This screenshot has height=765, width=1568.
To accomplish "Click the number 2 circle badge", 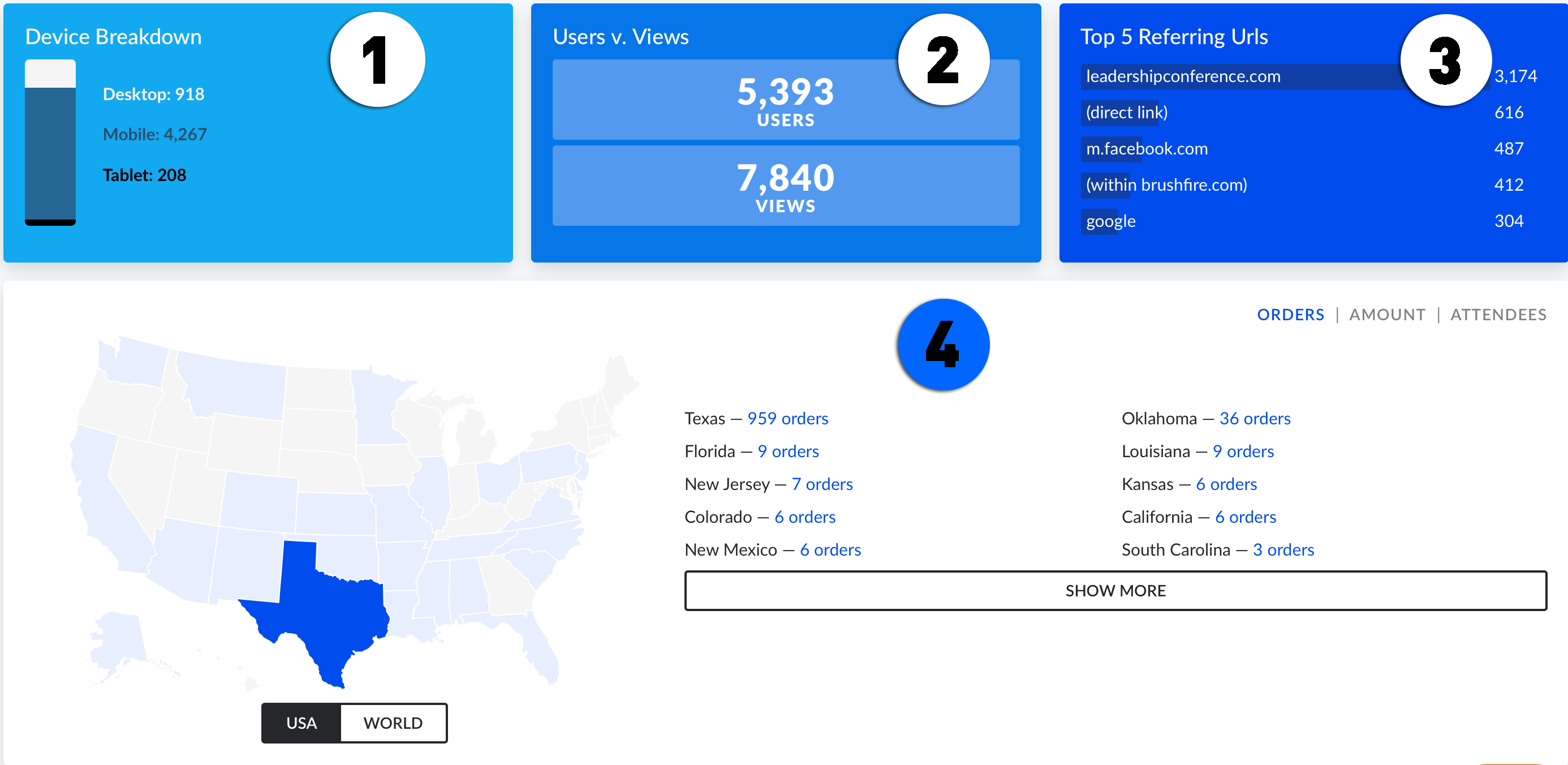I will [943, 59].
